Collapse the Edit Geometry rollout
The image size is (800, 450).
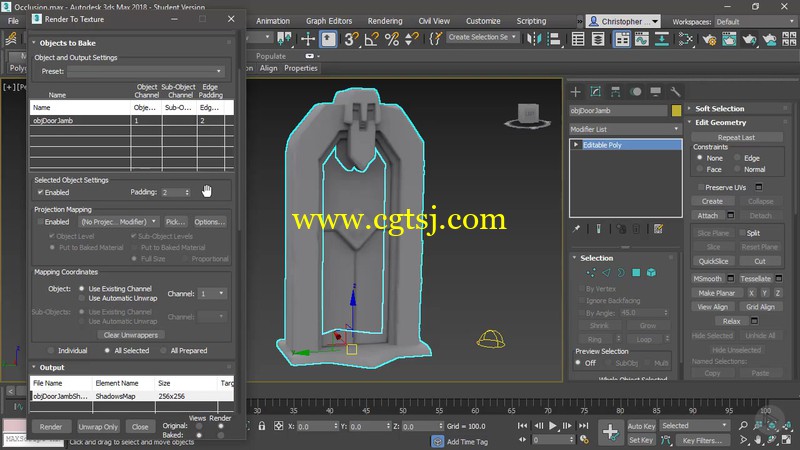point(720,122)
